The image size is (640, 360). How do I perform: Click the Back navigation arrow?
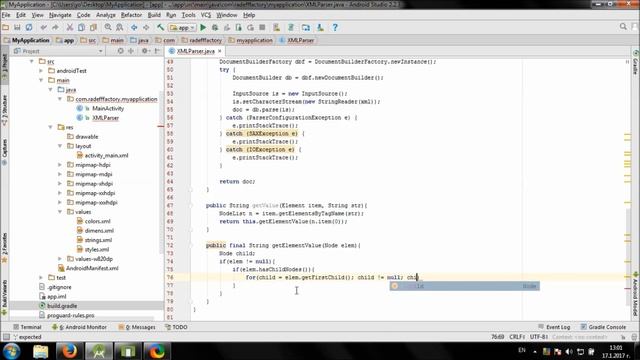click(x=134, y=27)
